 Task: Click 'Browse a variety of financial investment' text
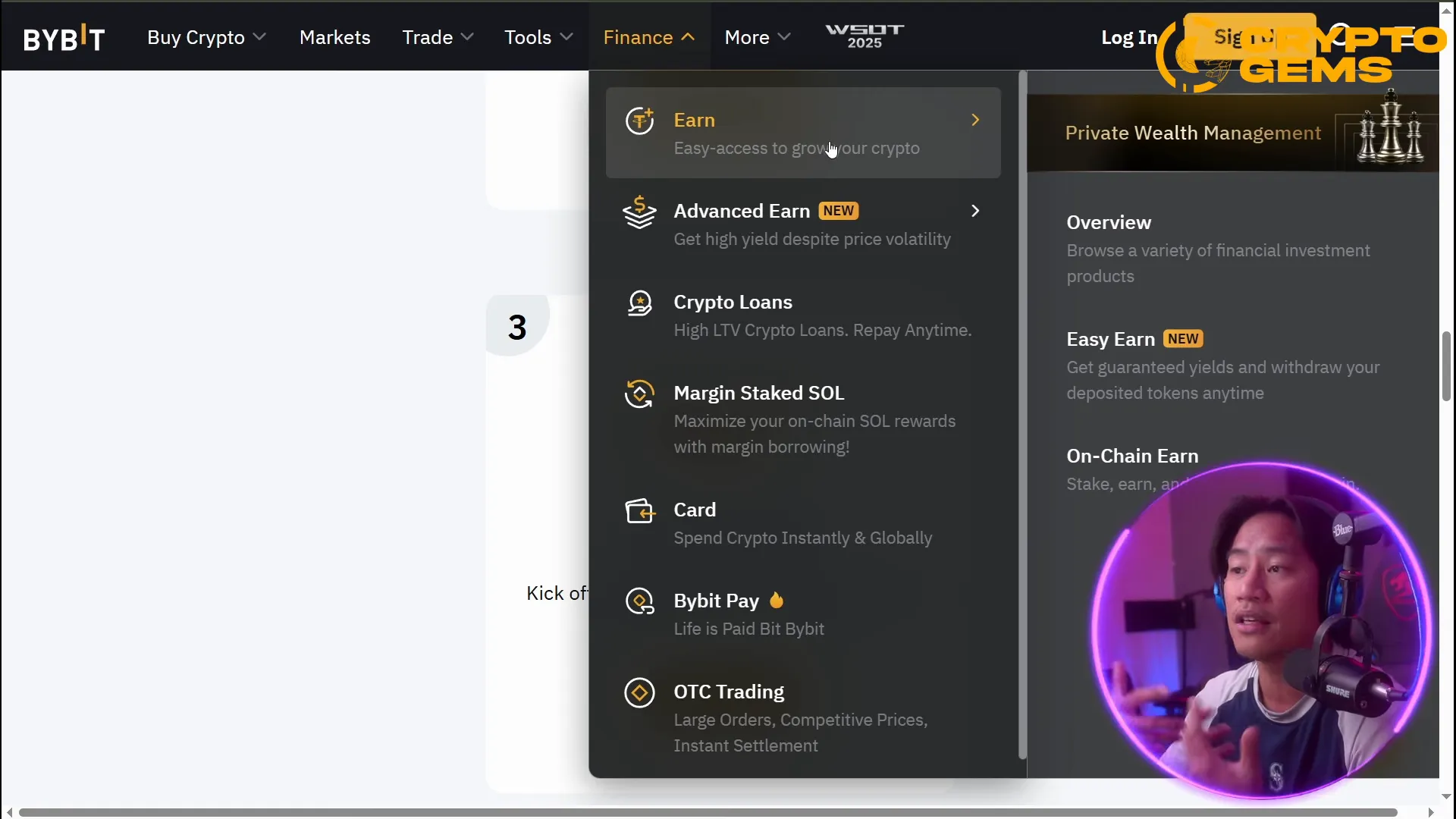click(1218, 251)
